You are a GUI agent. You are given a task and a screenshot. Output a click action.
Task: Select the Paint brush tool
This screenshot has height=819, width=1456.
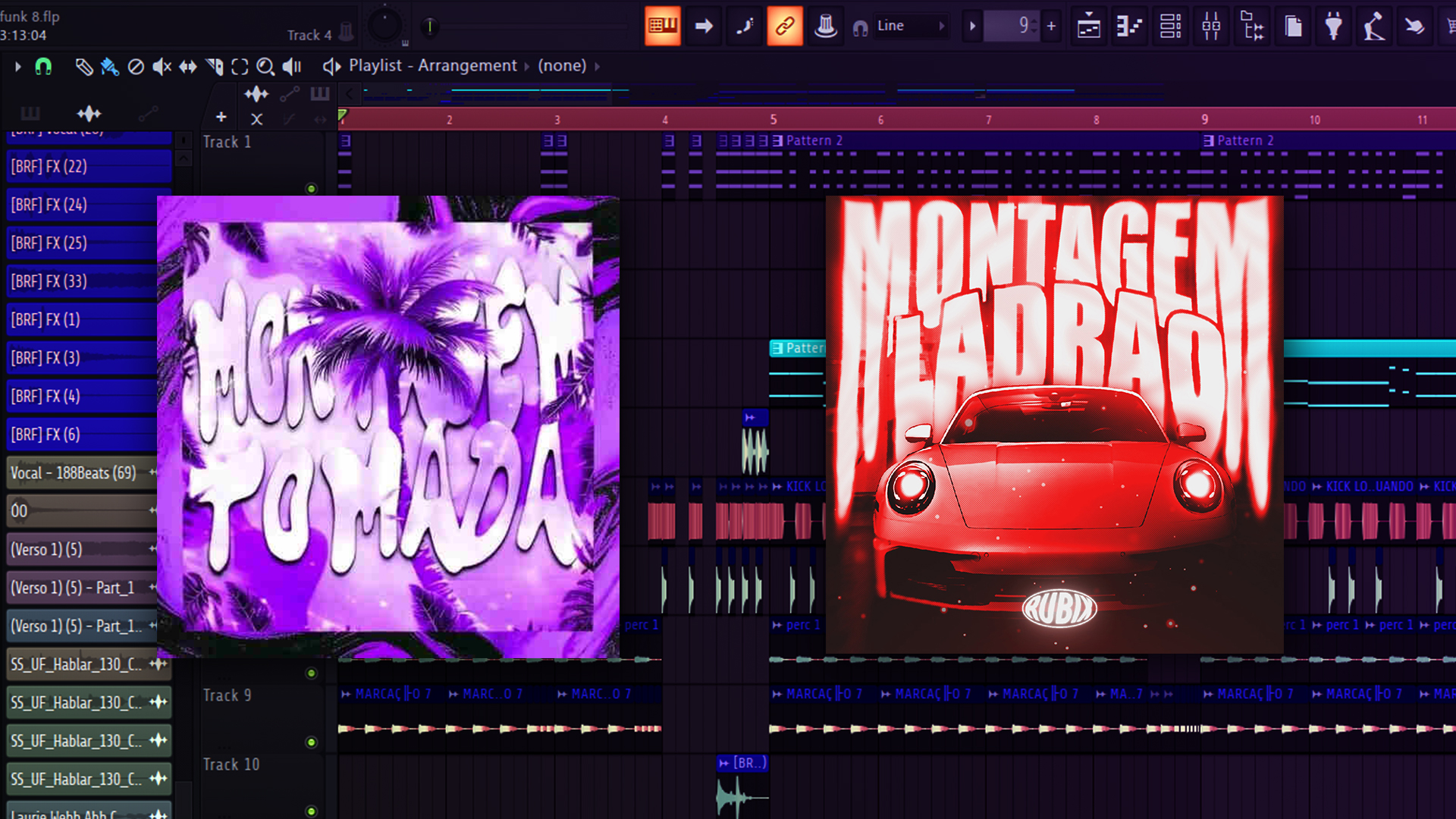(x=109, y=67)
